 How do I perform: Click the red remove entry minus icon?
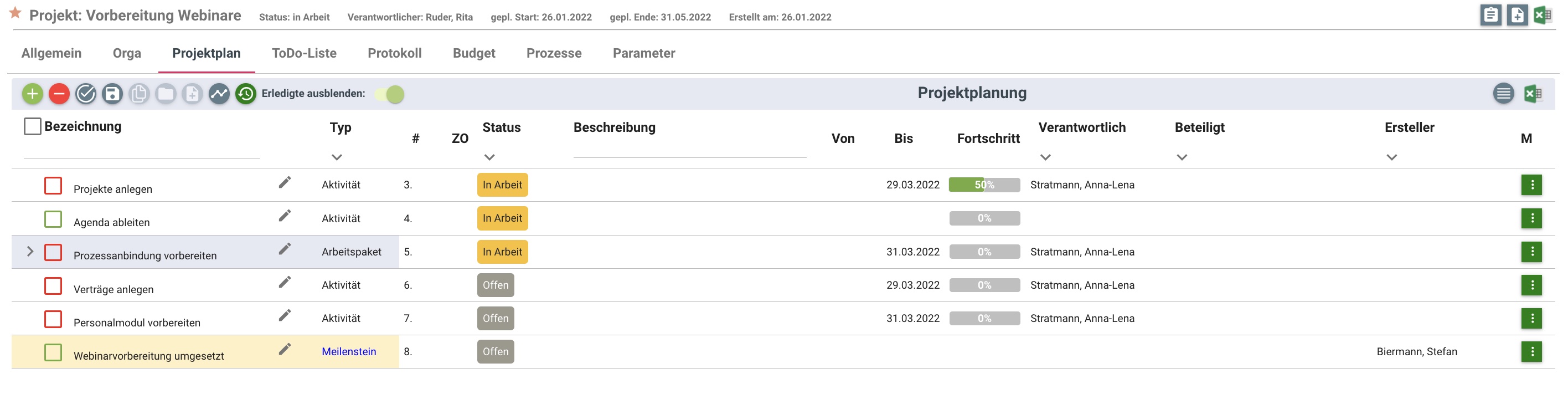pyautogui.click(x=59, y=94)
